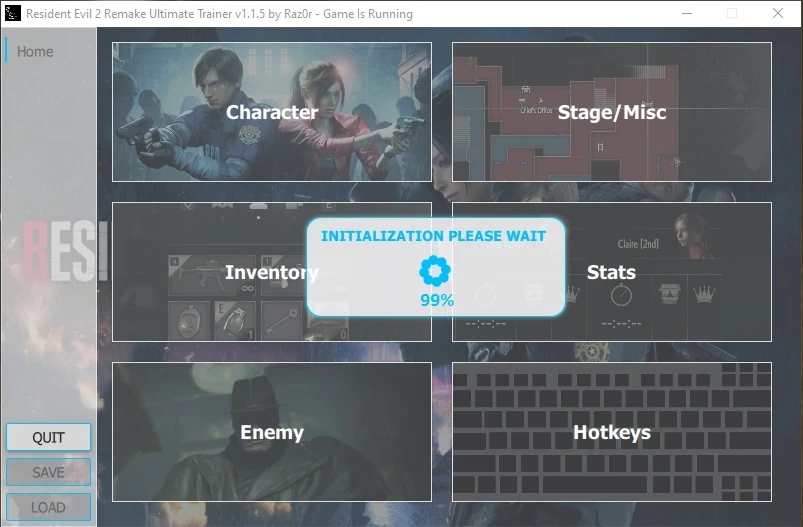Viewport: 803px width, 527px height.
Task: Open the Inventory section tile
Action: tap(272, 271)
